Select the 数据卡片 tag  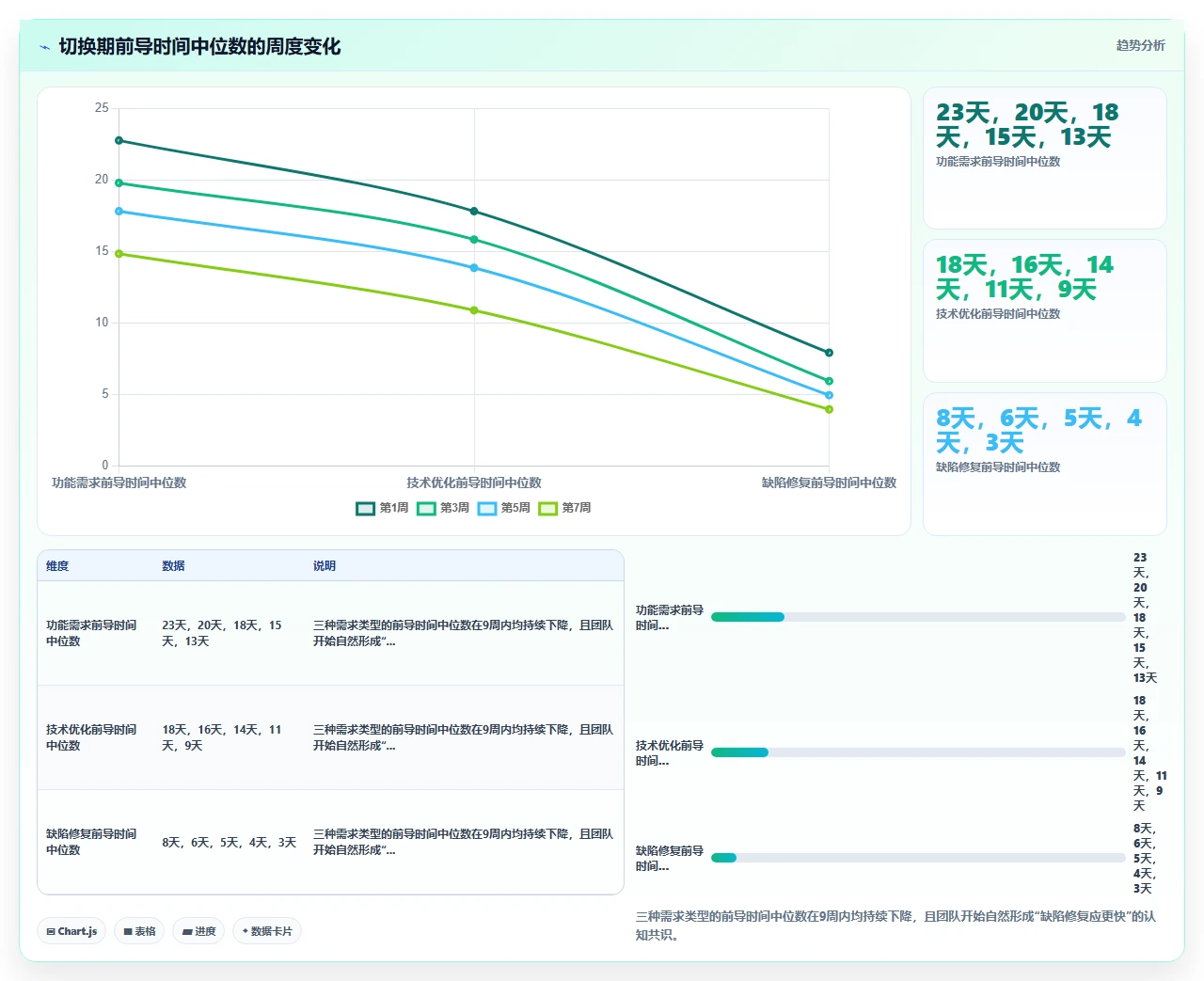tap(267, 931)
